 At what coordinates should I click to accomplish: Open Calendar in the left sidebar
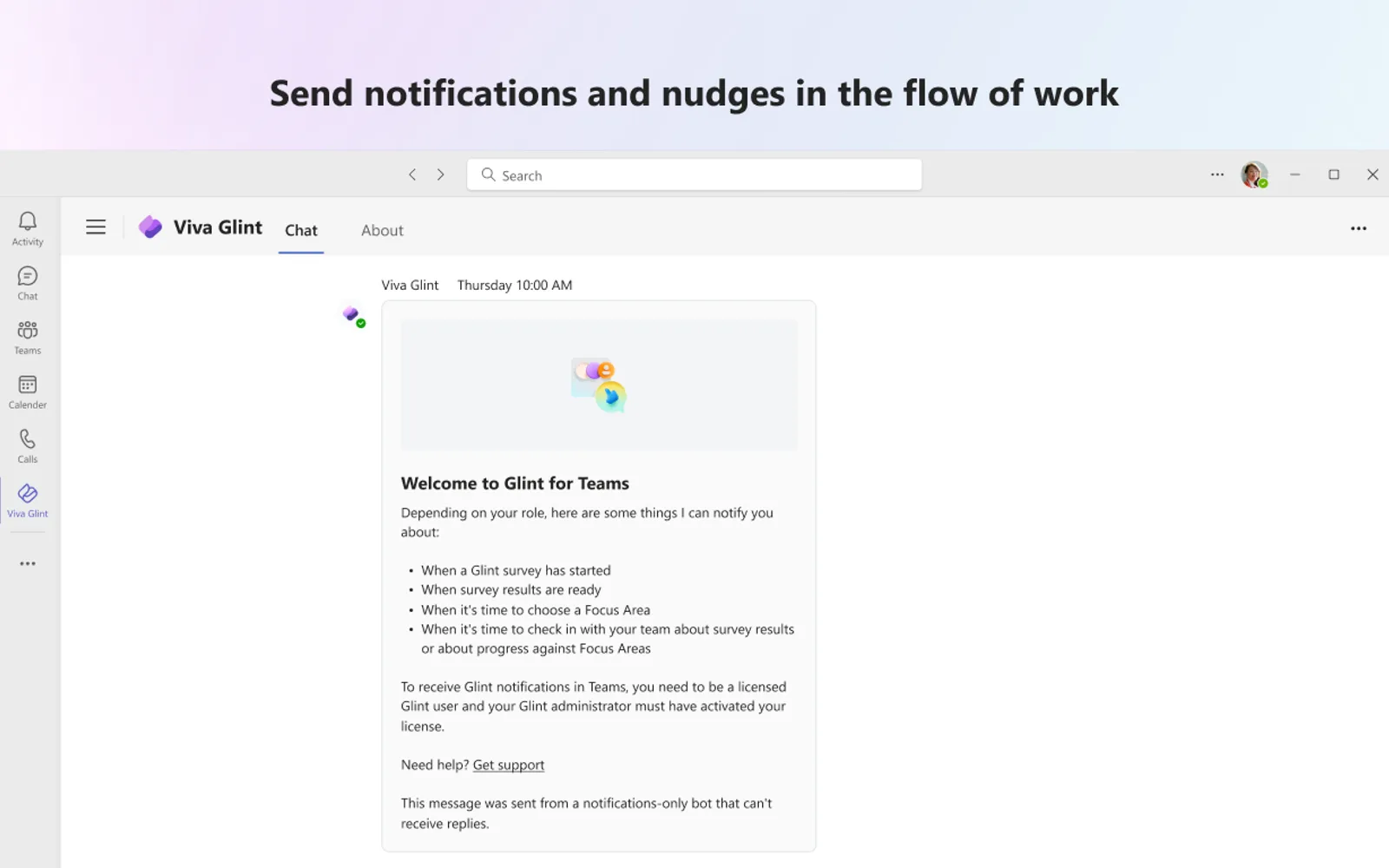28,392
